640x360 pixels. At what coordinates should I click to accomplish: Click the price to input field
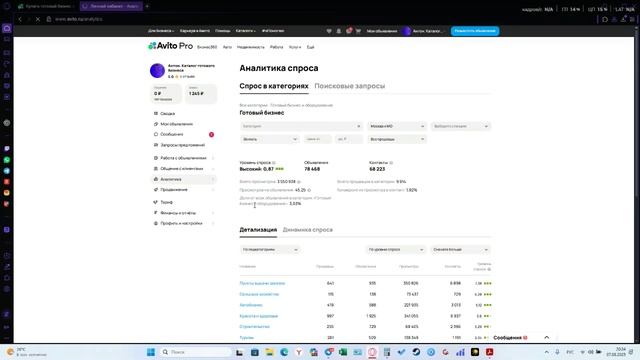(x=349, y=140)
